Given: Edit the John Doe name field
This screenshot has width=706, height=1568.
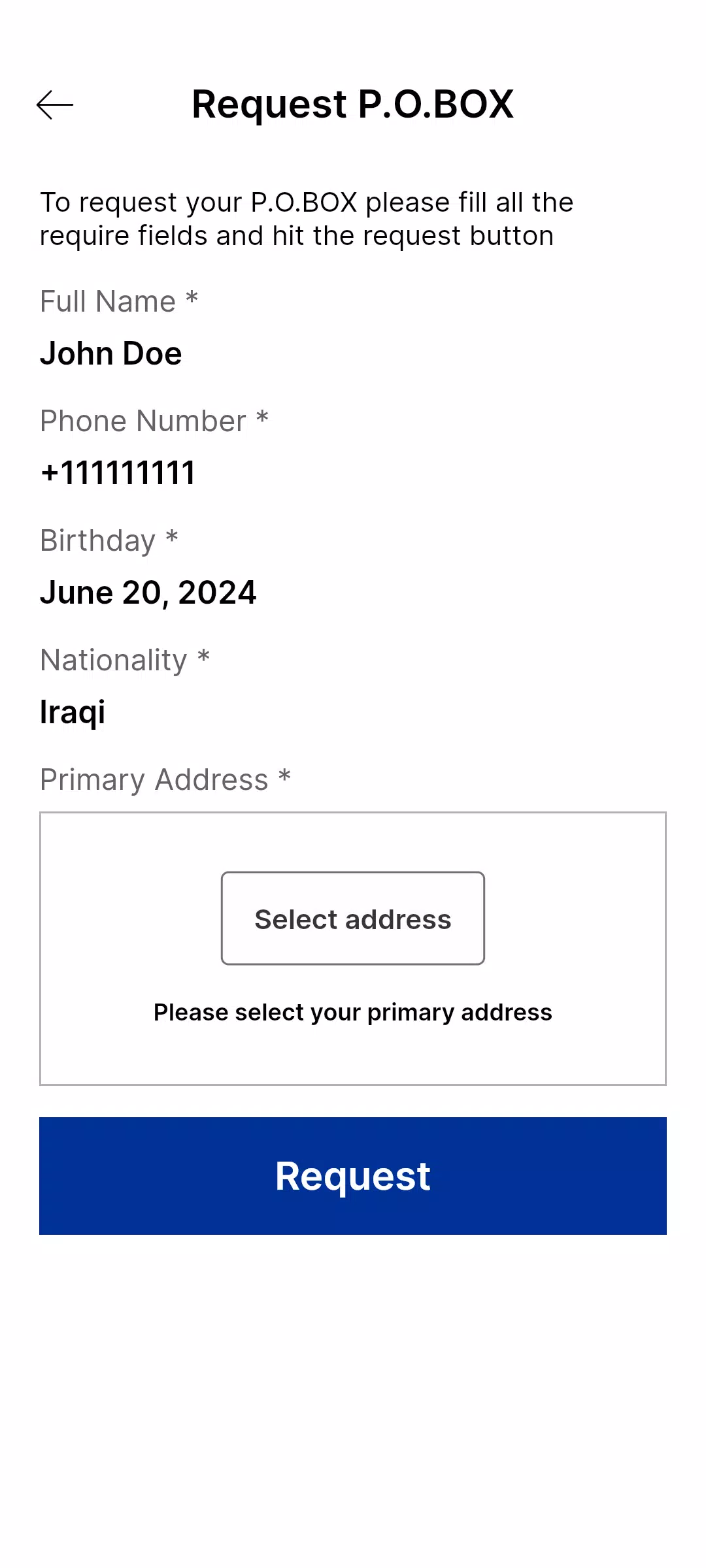Looking at the screenshot, I should (x=111, y=353).
